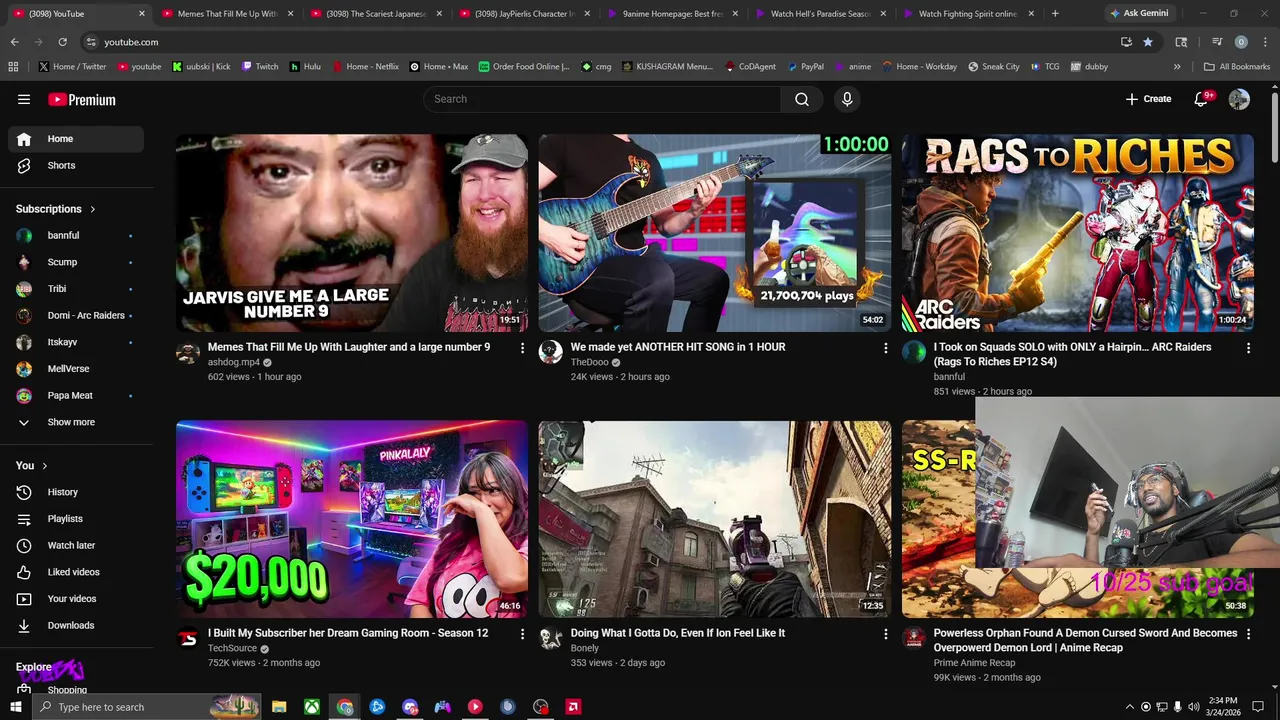Click the Ask Gemini button
This screenshot has height=720, width=1280.
[x=1139, y=14]
